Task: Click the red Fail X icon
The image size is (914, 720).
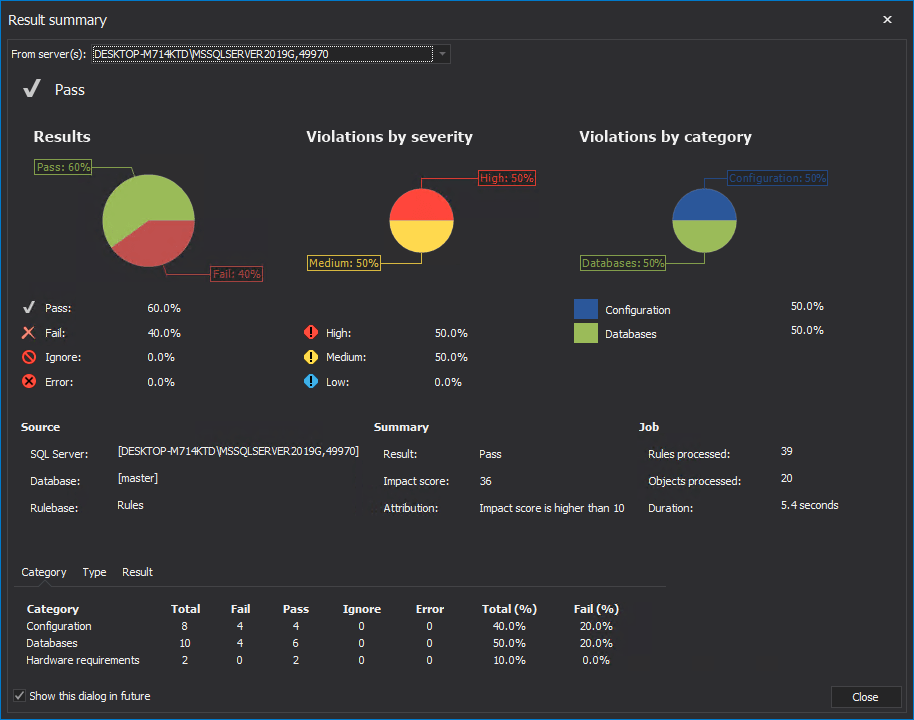Action: 30,333
